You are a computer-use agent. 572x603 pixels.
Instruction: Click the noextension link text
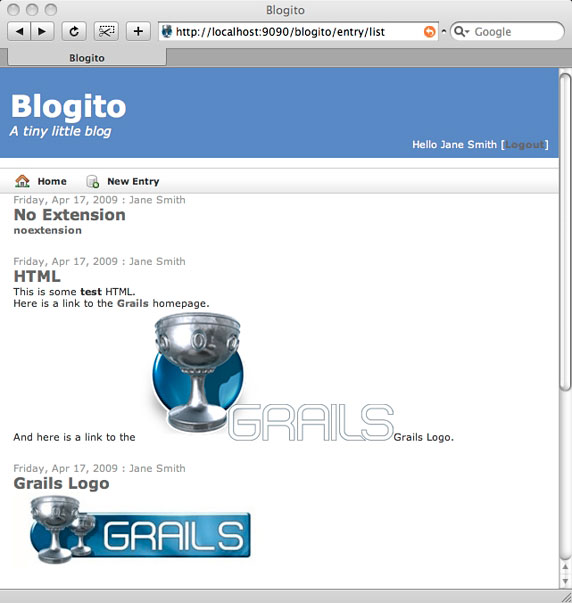click(48, 230)
